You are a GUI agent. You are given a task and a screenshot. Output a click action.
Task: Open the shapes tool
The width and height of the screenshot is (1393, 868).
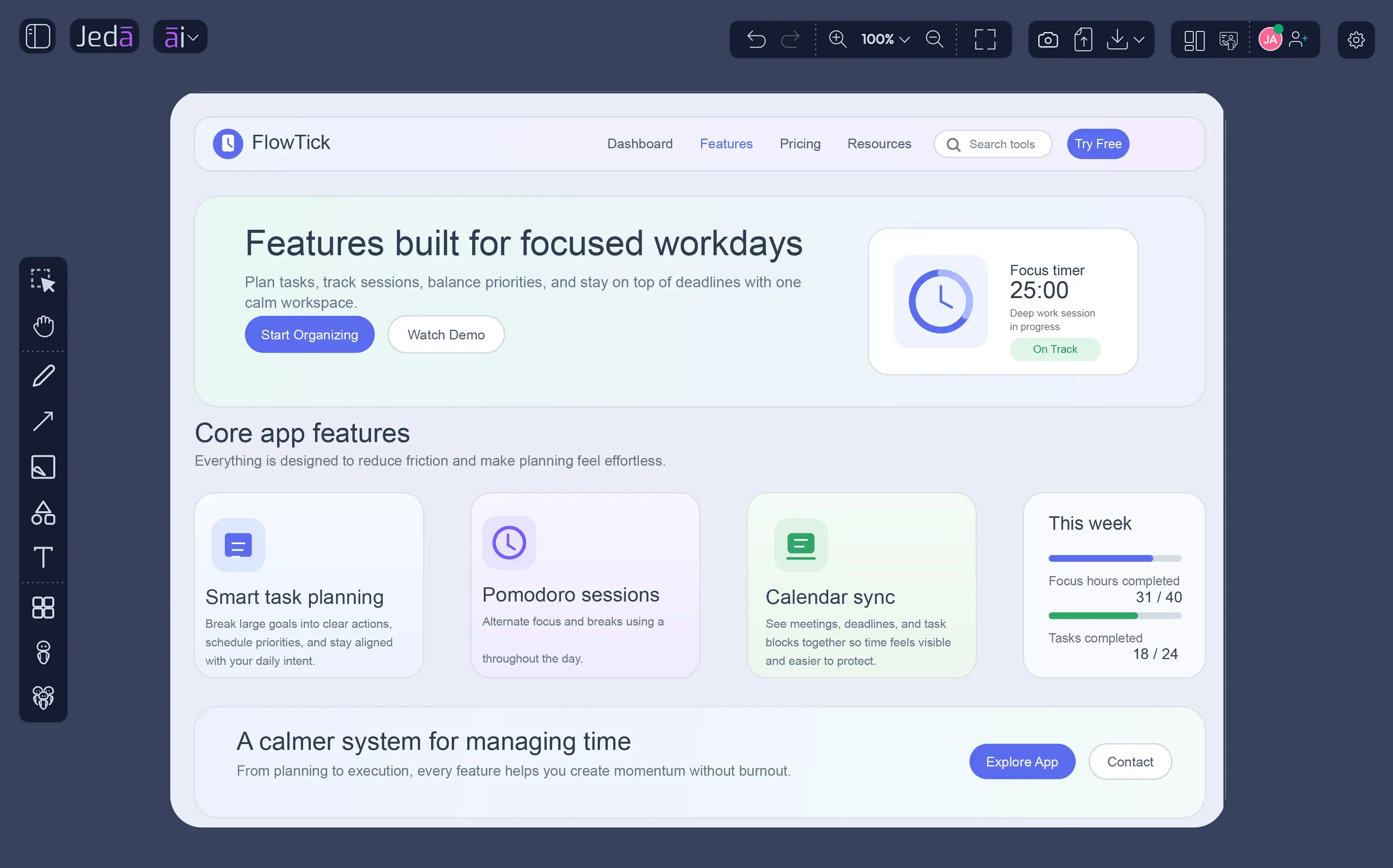(x=43, y=513)
